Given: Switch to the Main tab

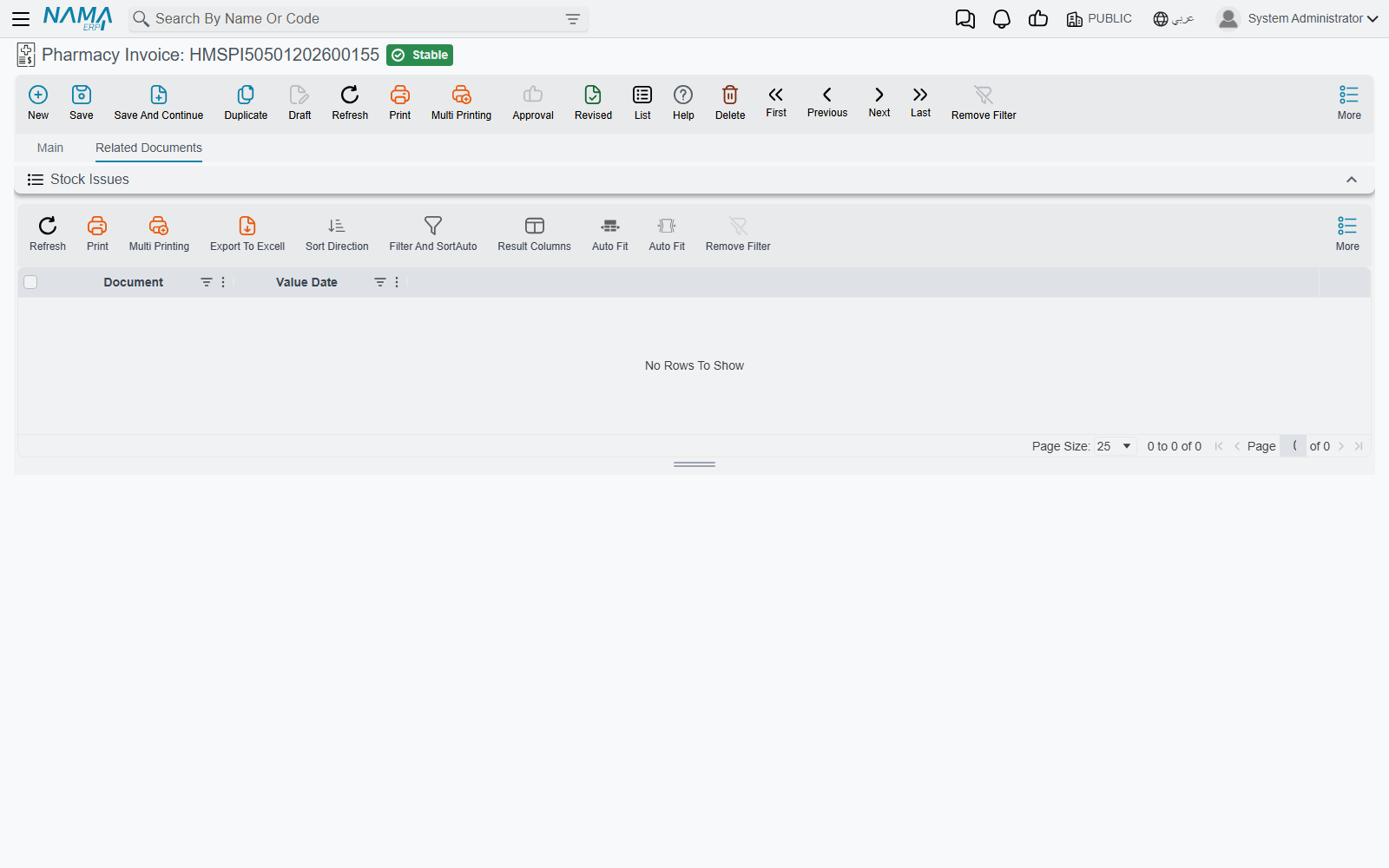Looking at the screenshot, I should pyautogui.click(x=50, y=148).
